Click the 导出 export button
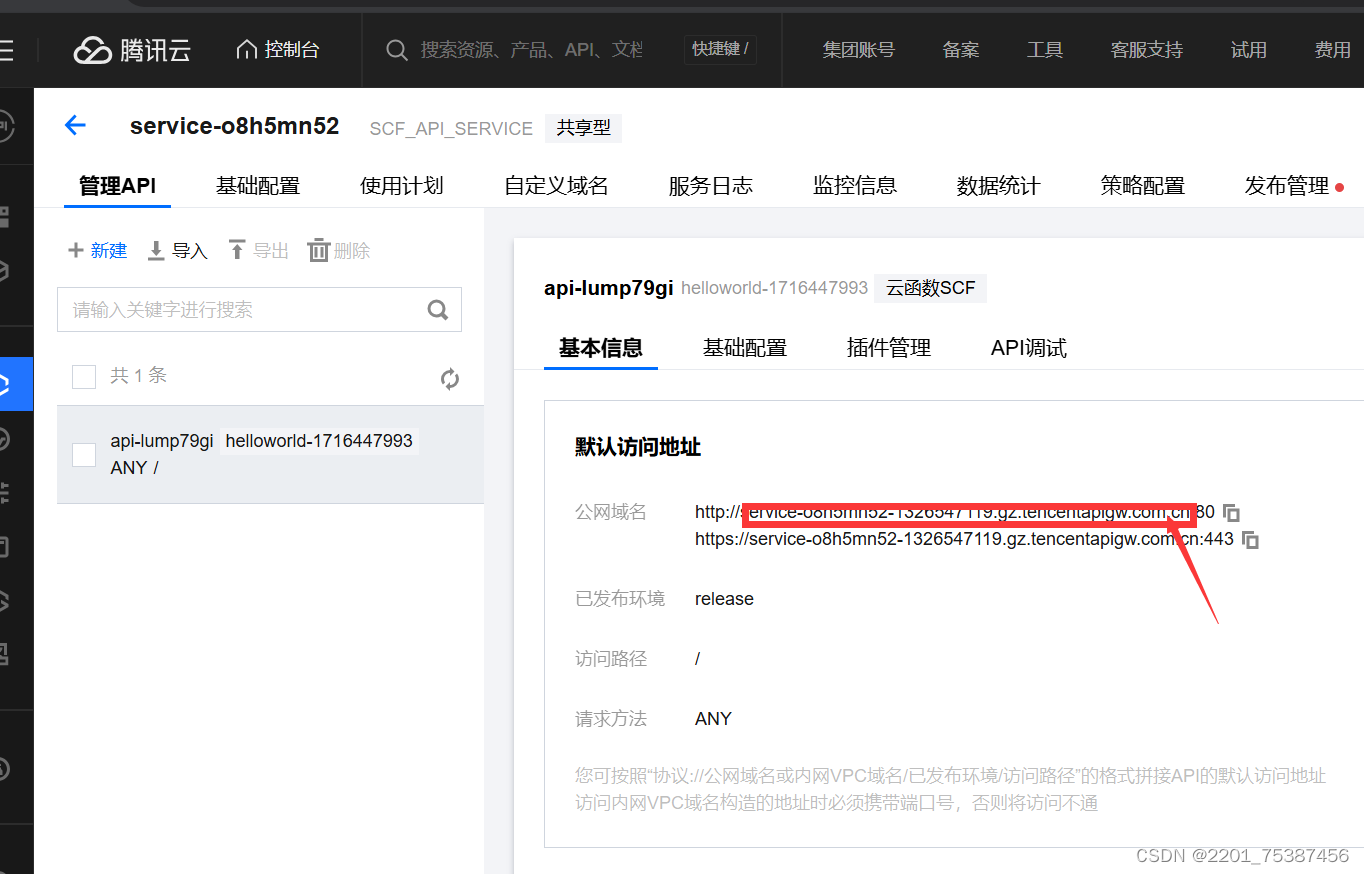 [259, 250]
